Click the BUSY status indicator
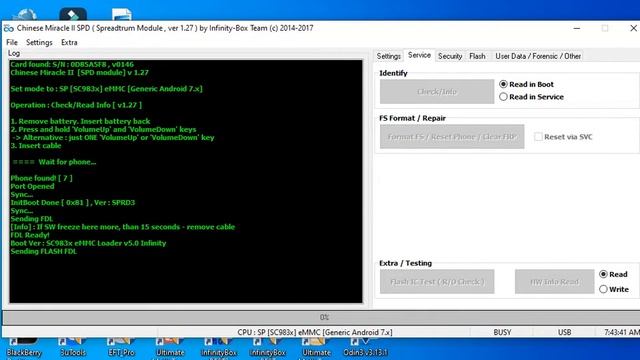The image size is (640, 360). [502, 332]
